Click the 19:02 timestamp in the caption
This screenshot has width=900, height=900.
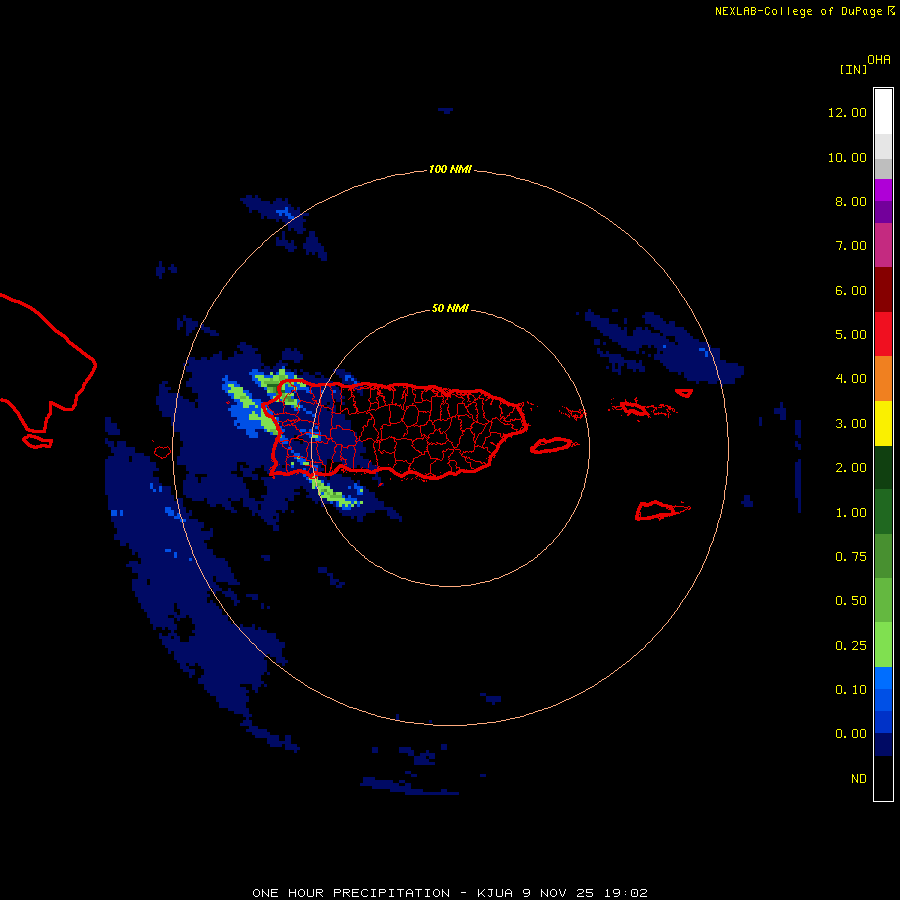(x=626, y=893)
